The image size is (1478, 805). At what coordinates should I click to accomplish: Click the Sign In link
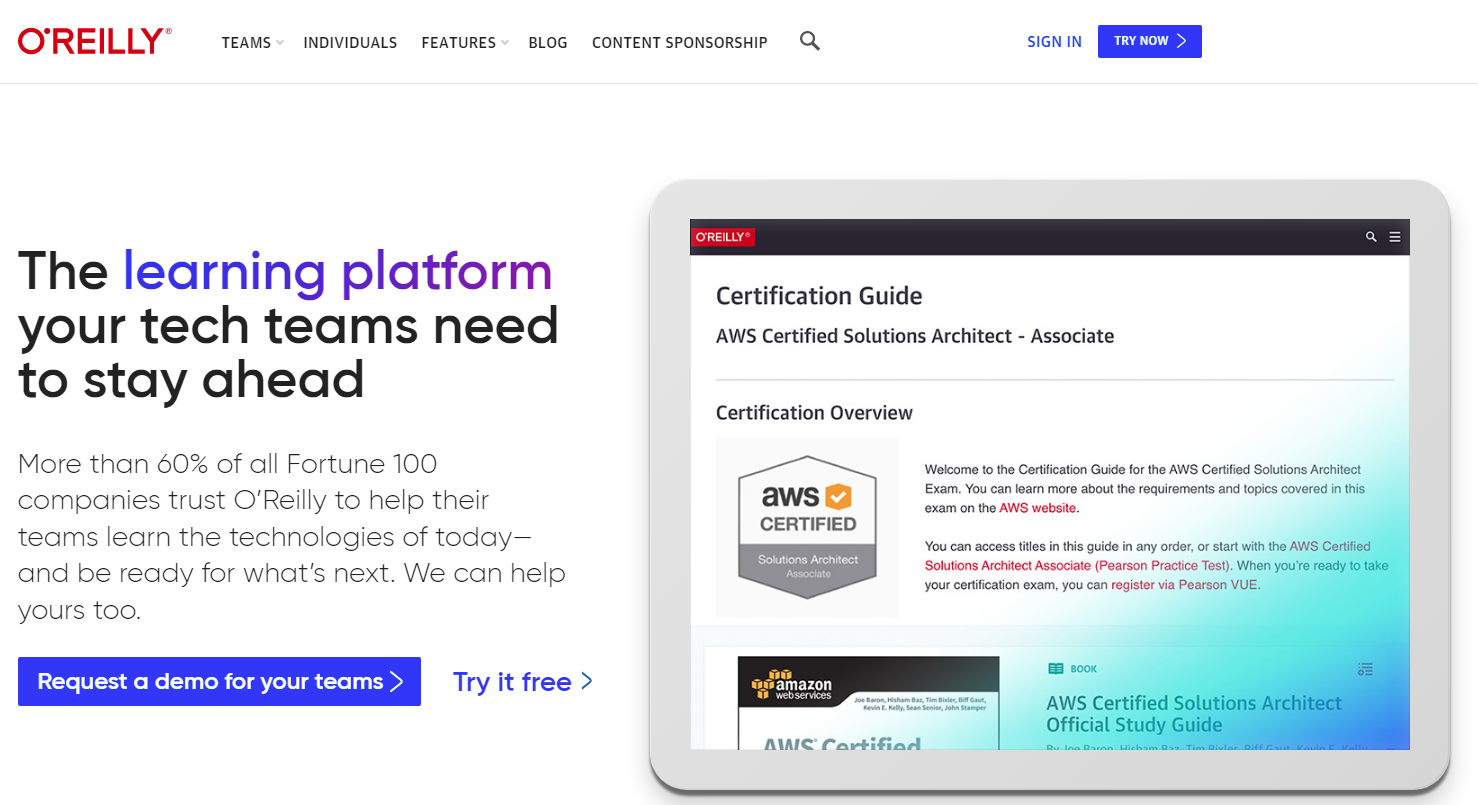pyautogui.click(x=1054, y=42)
